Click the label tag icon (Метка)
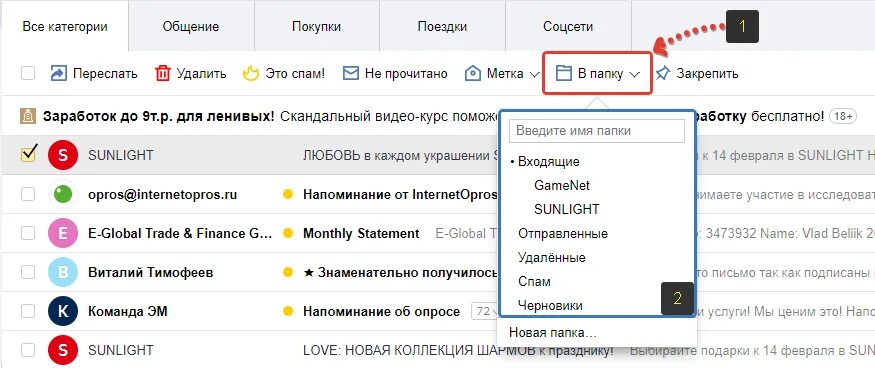The height and width of the screenshot is (368, 875). [x=473, y=73]
